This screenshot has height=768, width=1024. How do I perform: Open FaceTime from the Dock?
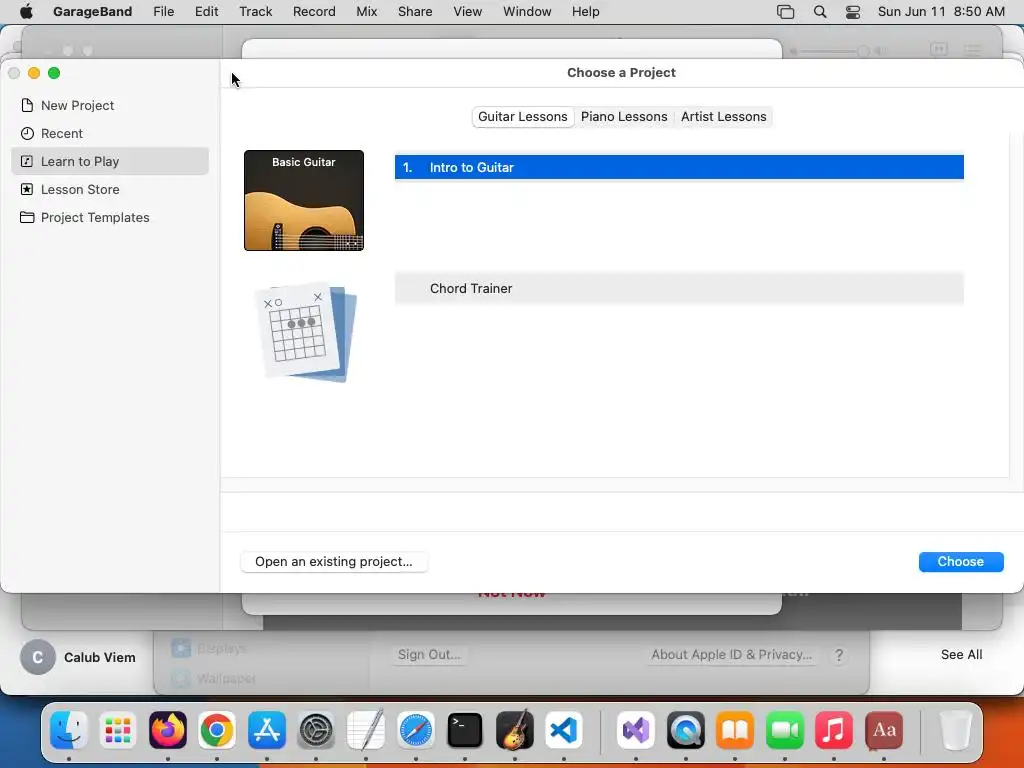784,730
